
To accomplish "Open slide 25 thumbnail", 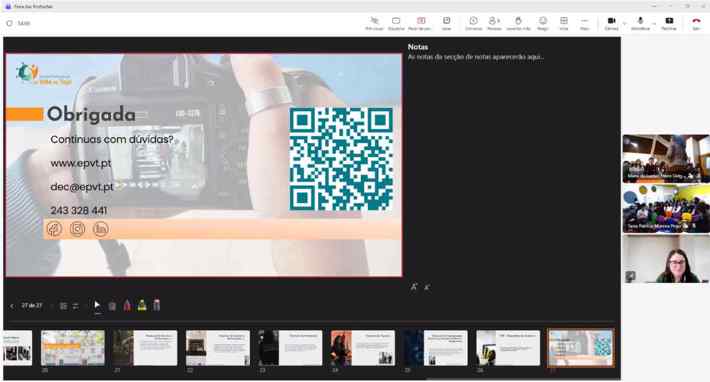I will tap(435, 348).
